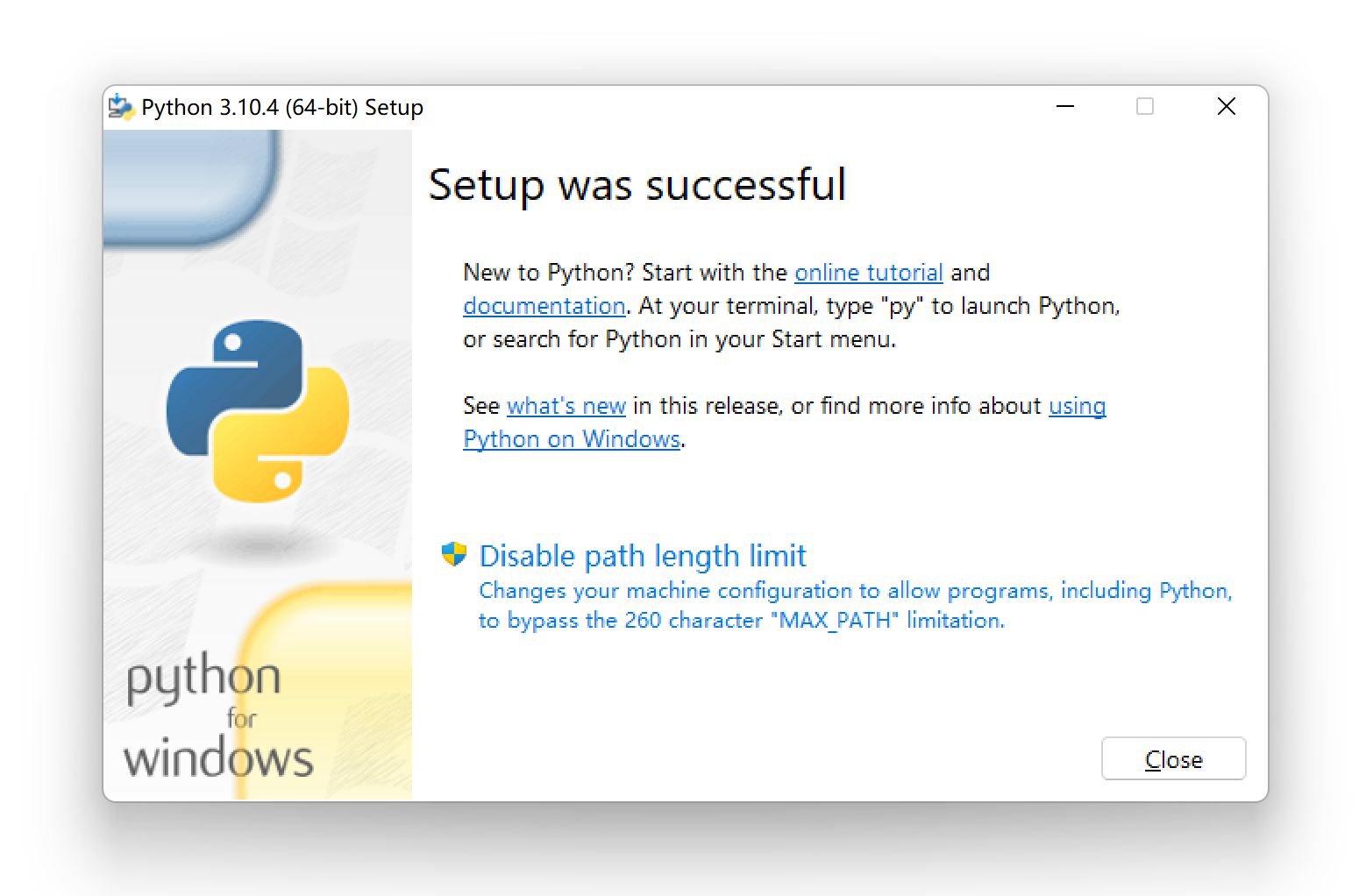Click the "Python 3.10.4 (64-bit) Setup" title text
Screen dimensions: 1366x896
(x=281, y=108)
